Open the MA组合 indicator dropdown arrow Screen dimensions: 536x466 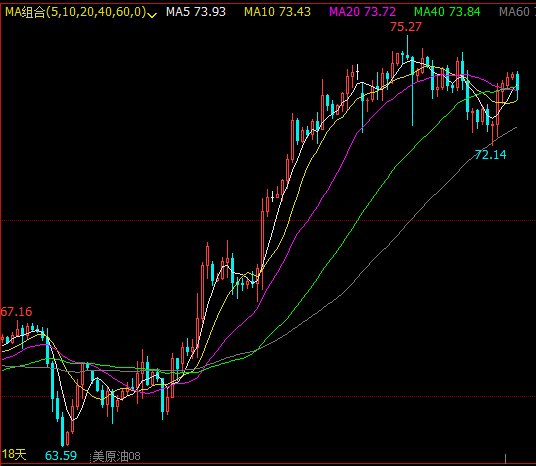[152, 14]
